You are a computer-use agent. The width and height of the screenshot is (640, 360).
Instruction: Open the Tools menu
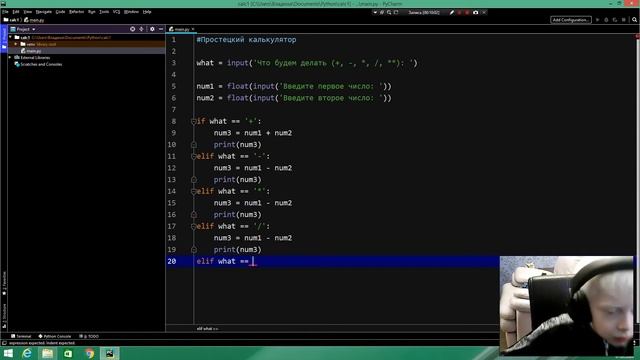[104, 12]
